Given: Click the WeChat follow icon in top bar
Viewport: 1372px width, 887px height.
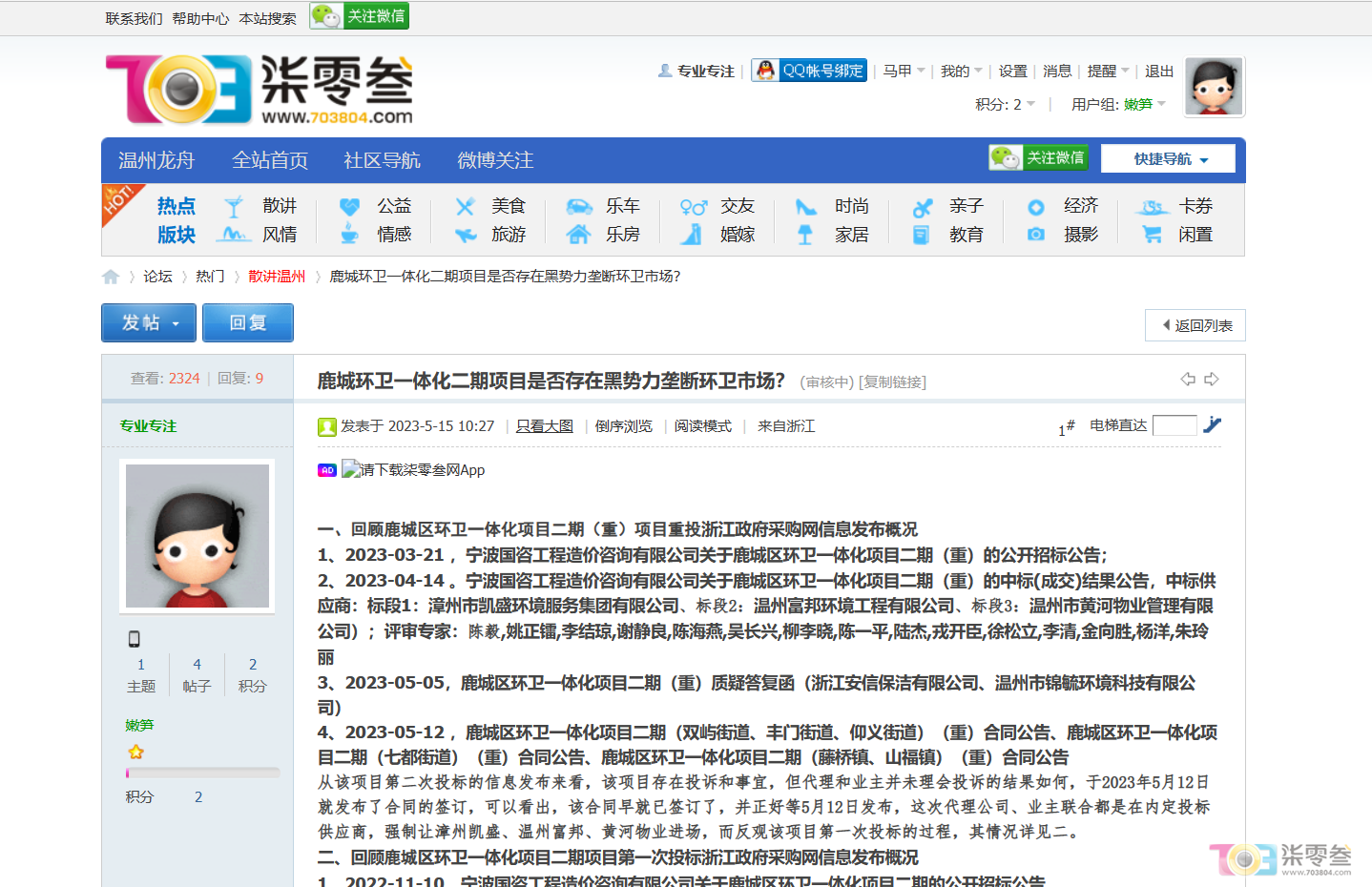Looking at the screenshot, I should pos(360,16).
